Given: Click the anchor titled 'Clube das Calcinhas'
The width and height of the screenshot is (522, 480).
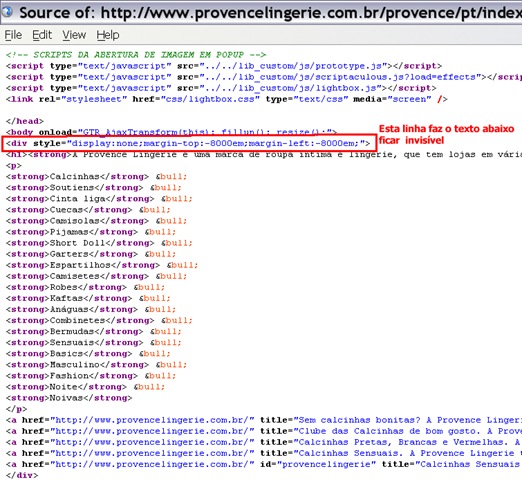Looking at the screenshot, I should [x=264, y=431].
